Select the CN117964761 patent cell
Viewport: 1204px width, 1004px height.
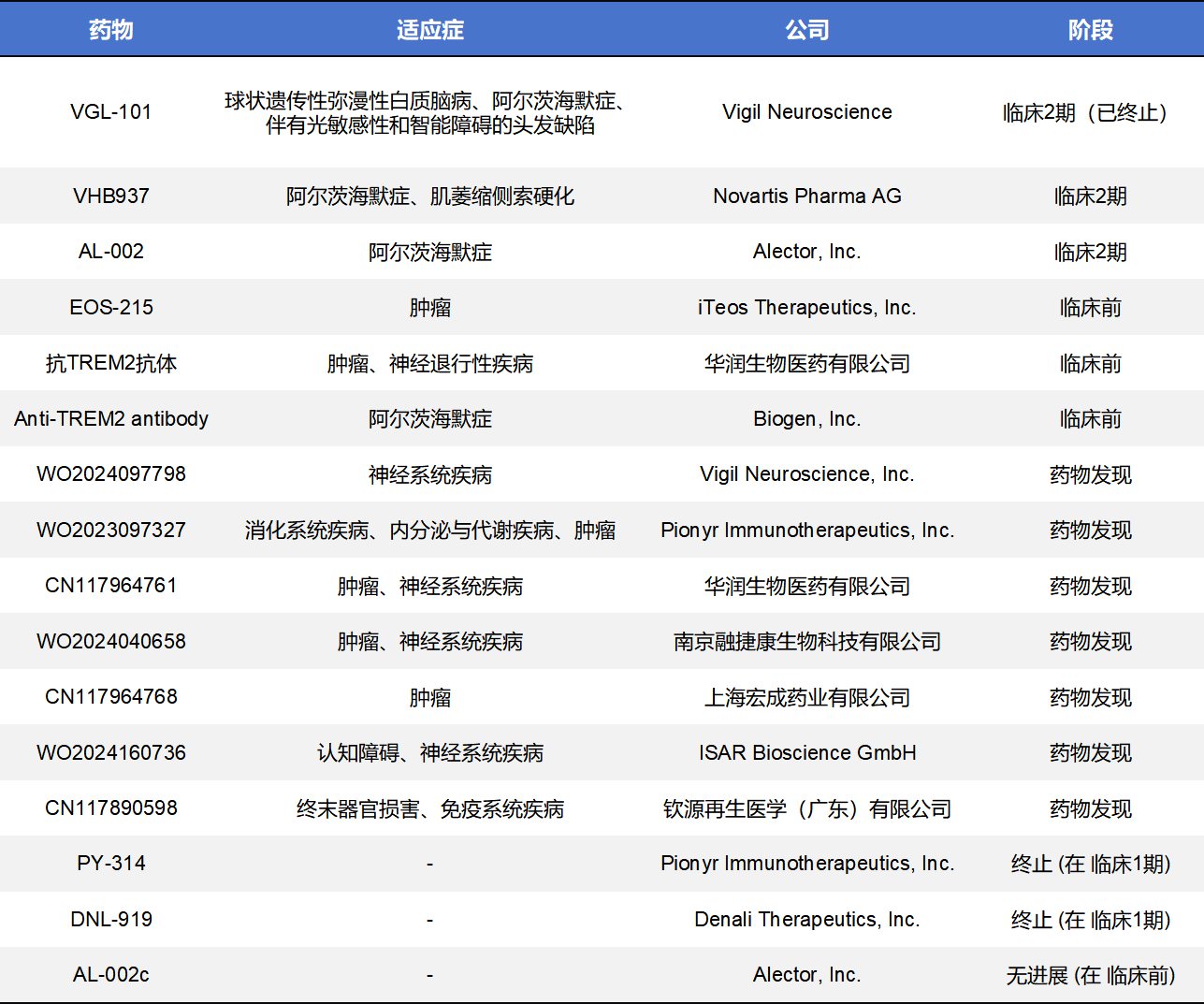pyautogui.click(x=111, y=585)
